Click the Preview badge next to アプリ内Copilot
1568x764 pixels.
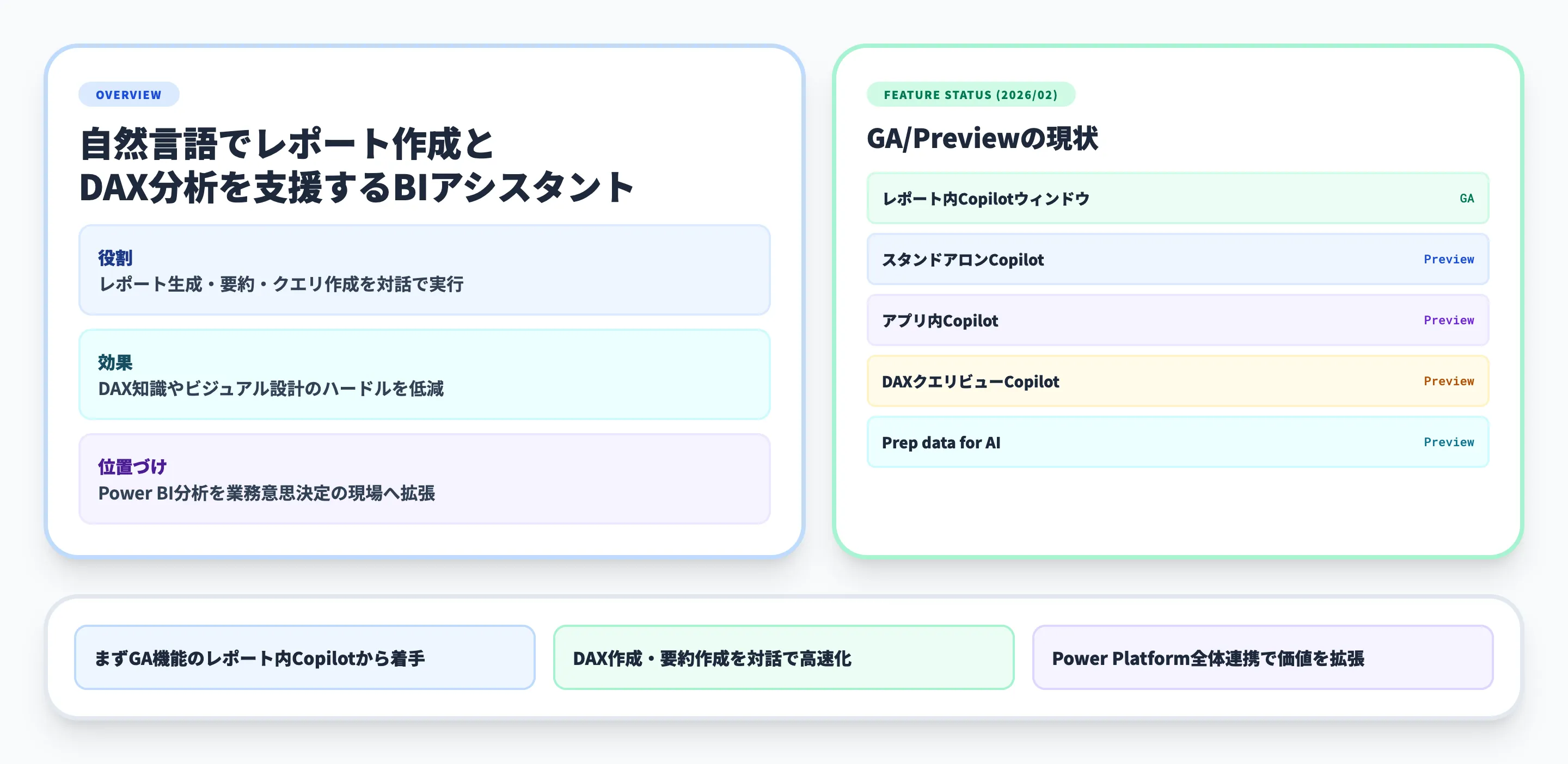coord(1449,320)
